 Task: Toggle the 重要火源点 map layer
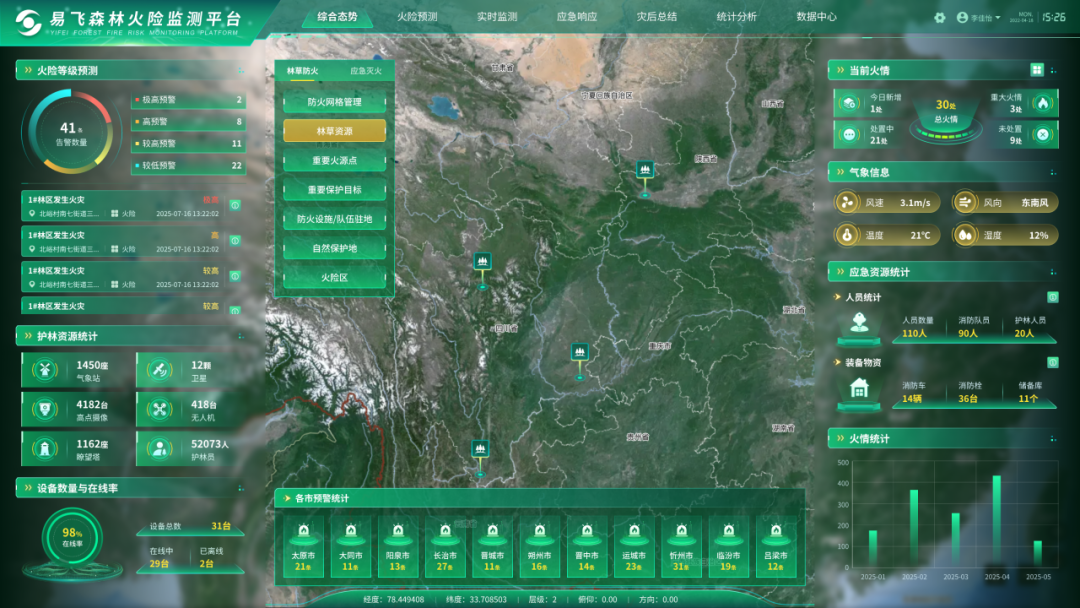pyautogui.click(x=334, y=161)
